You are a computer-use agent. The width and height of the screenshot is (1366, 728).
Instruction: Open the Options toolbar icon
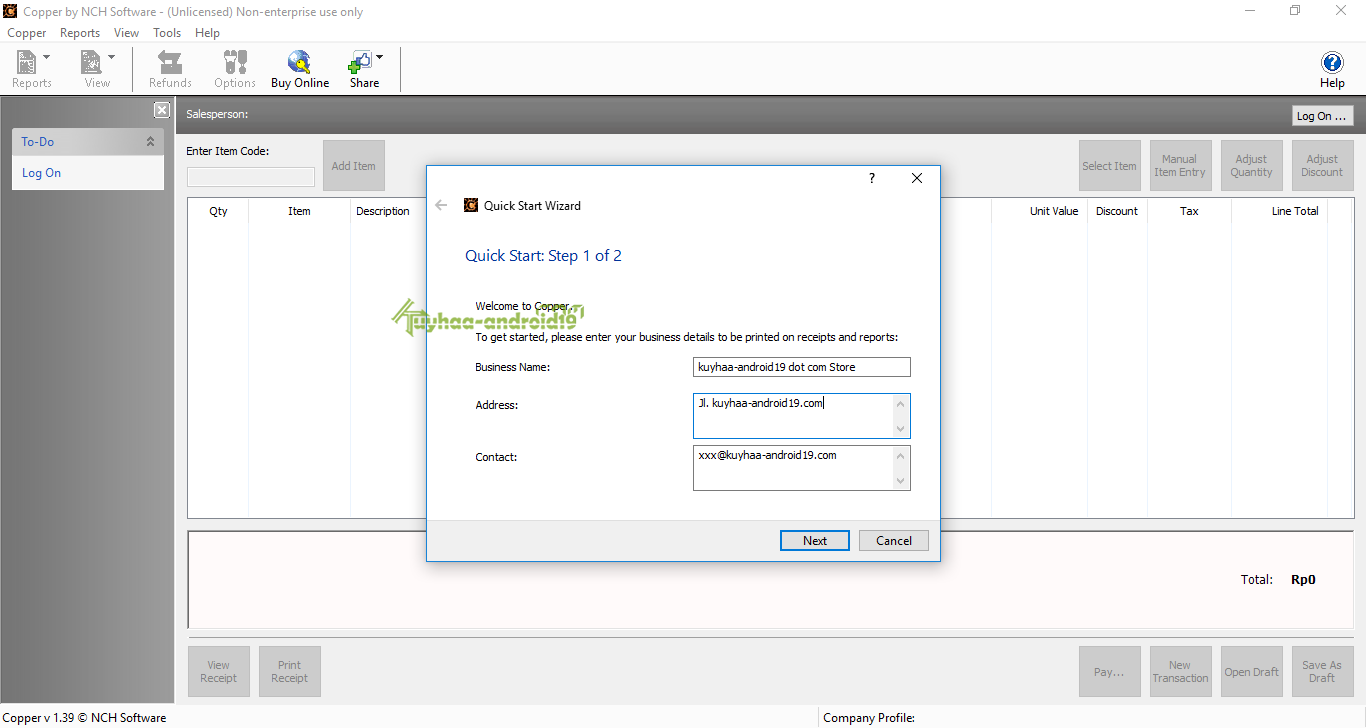click(x=235, y=69)
